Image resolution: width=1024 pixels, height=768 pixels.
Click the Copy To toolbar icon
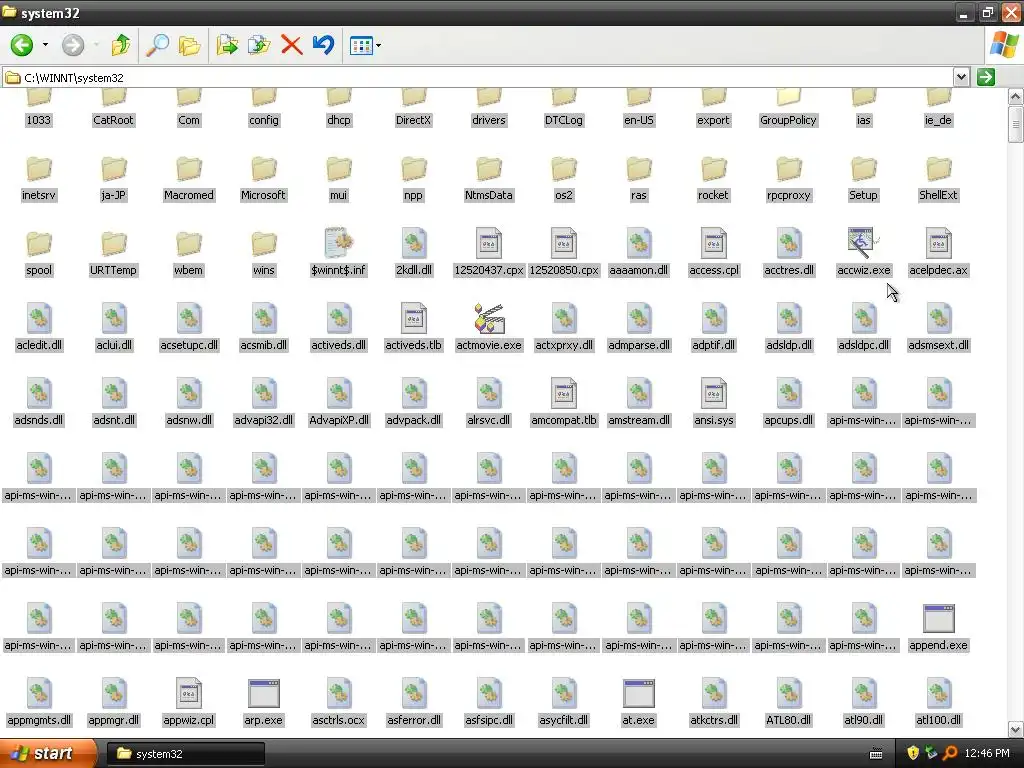point(259,45)
